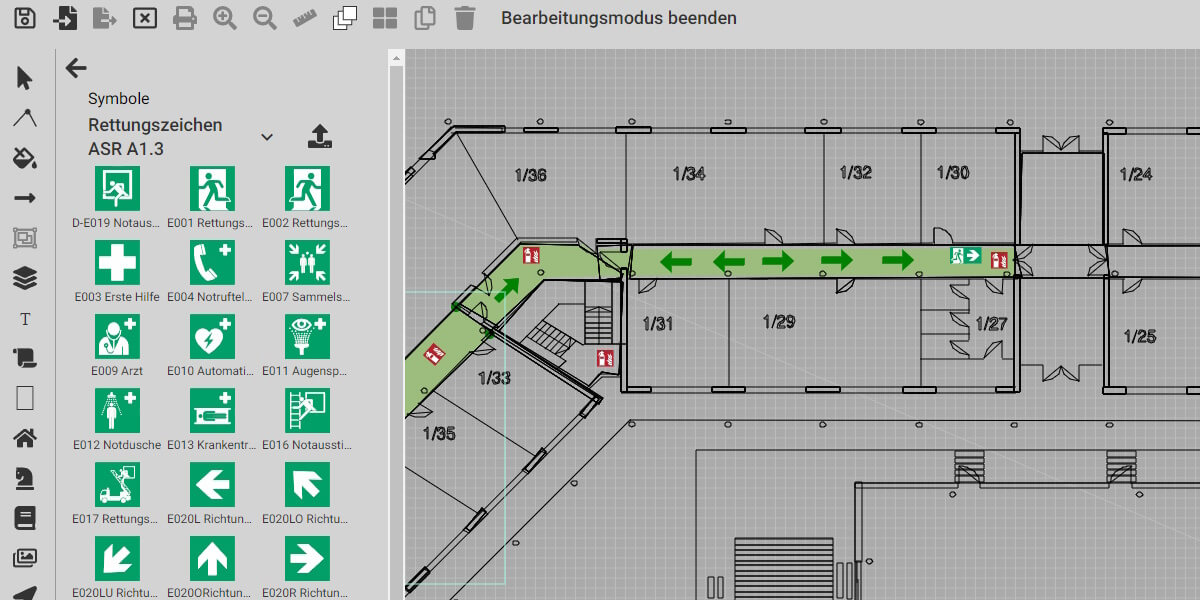The image size is (1200, 600).
Task: Zoom out with the magnifier minus icon
Action: (265, 18)
